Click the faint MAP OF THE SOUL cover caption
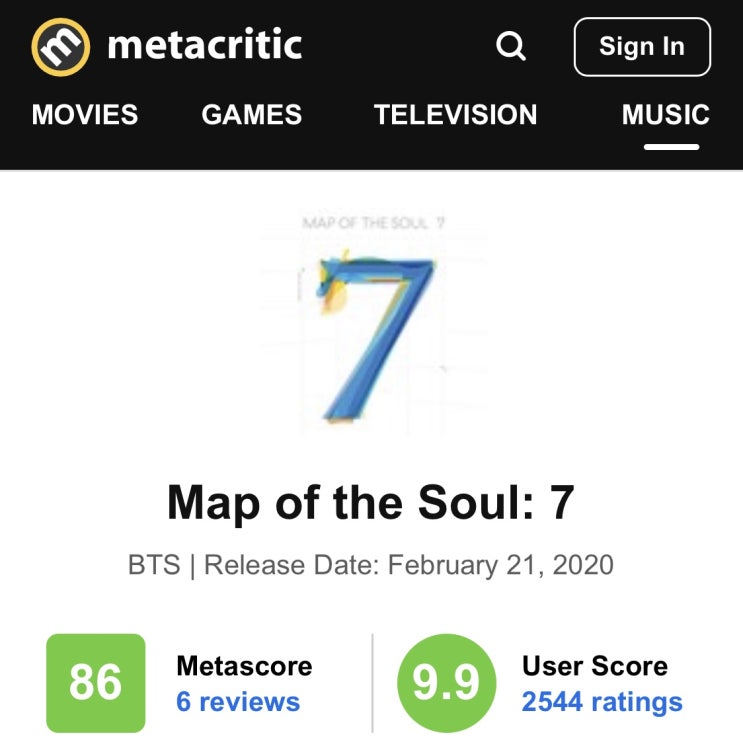The image size is (743, 754). [374, 223]
